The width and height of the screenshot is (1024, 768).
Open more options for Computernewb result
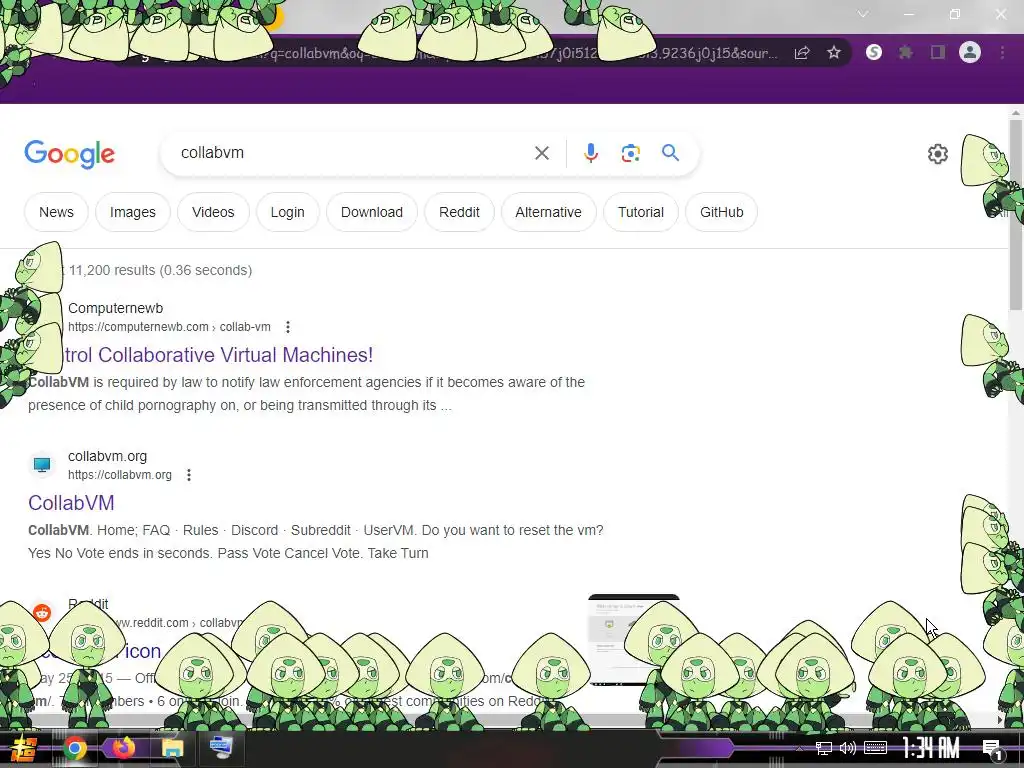click(288, 327)
